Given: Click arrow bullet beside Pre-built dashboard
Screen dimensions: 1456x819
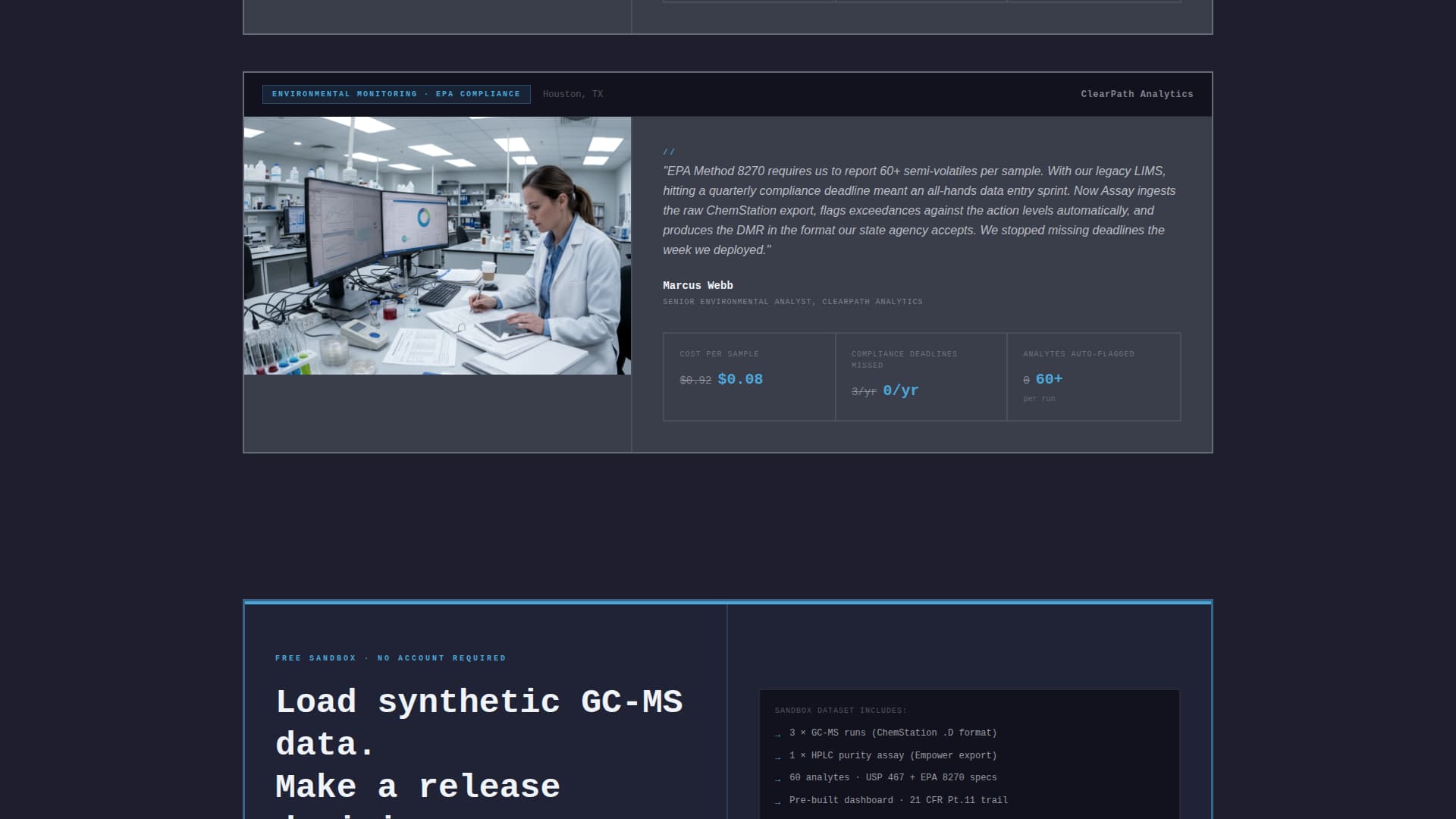Looking at the screenshot, I should 777,802.
